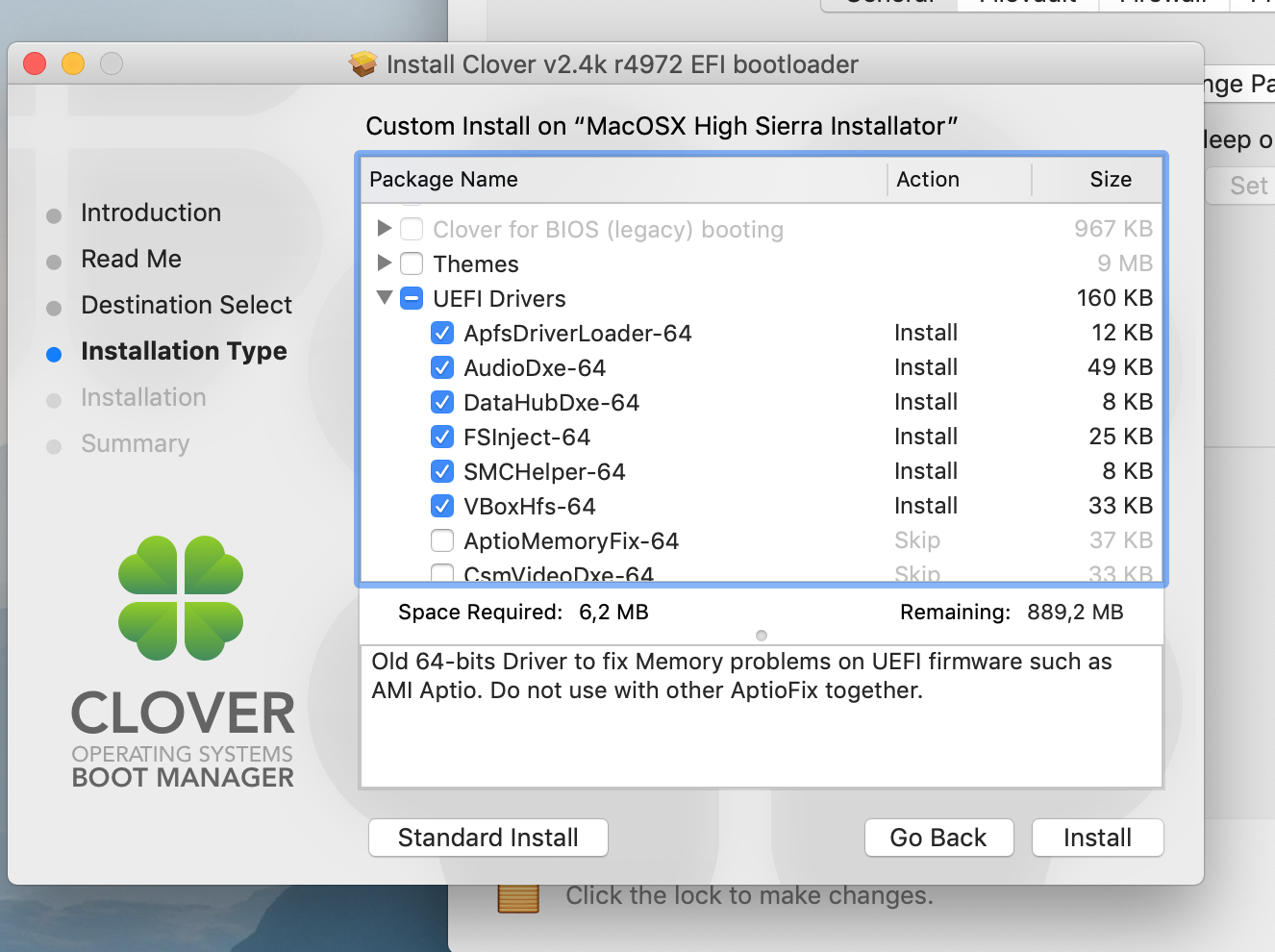Image resolution: width=1275 pixels, height=952 pixels.
Task: Click the split pane divider handle dot
Action: click(762, 636)
